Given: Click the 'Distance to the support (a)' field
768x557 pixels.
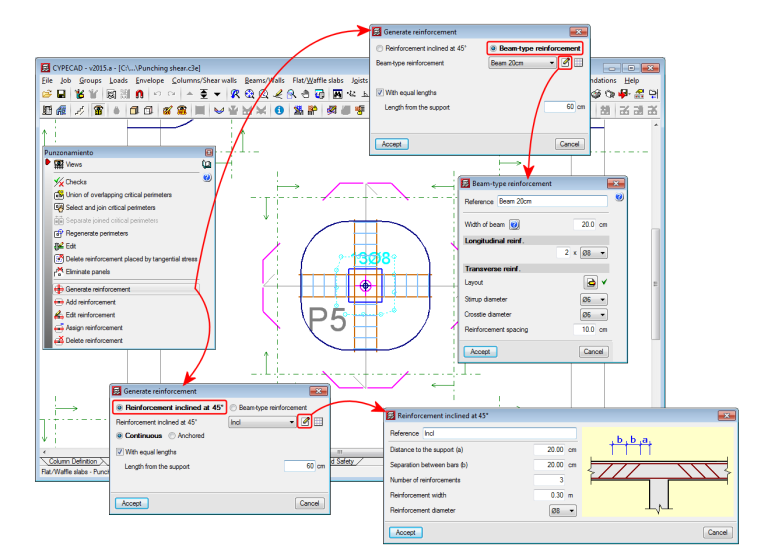Looking at the screenshot, I should point(550,450).
